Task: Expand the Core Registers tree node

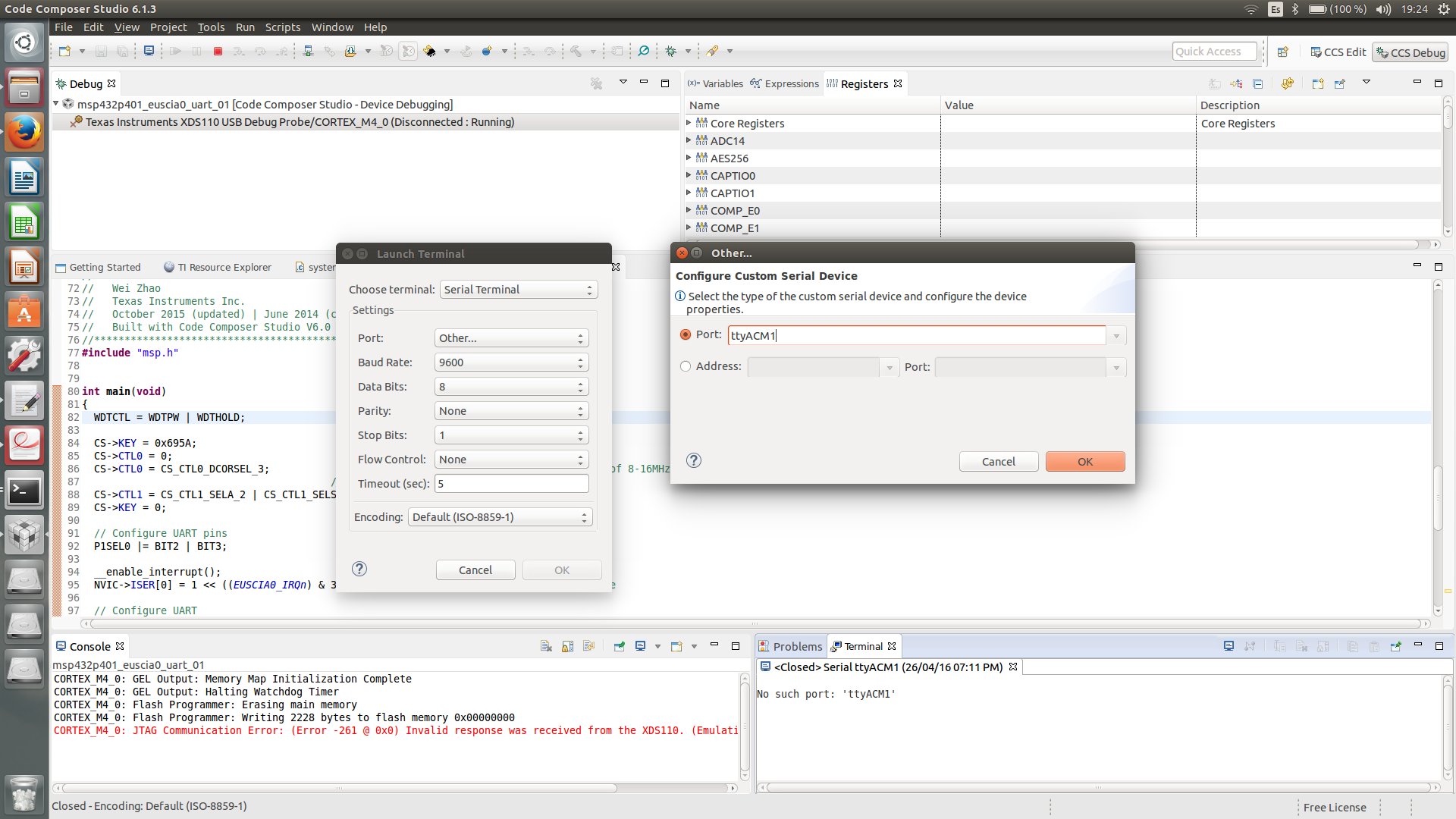Action: [689, 123]
